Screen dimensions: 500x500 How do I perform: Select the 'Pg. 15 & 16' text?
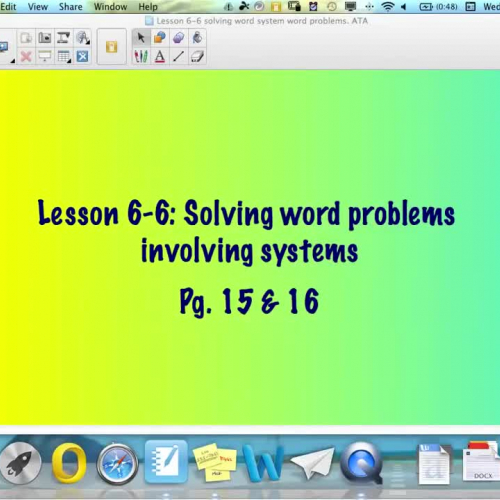pos(249,302)
